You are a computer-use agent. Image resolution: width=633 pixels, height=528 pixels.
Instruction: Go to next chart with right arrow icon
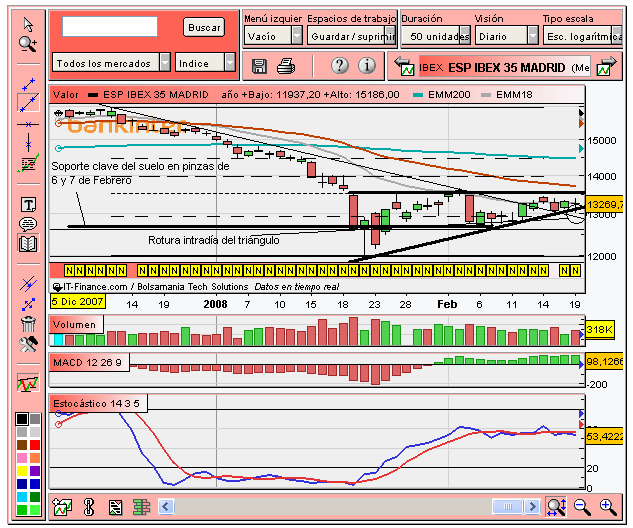606,66
